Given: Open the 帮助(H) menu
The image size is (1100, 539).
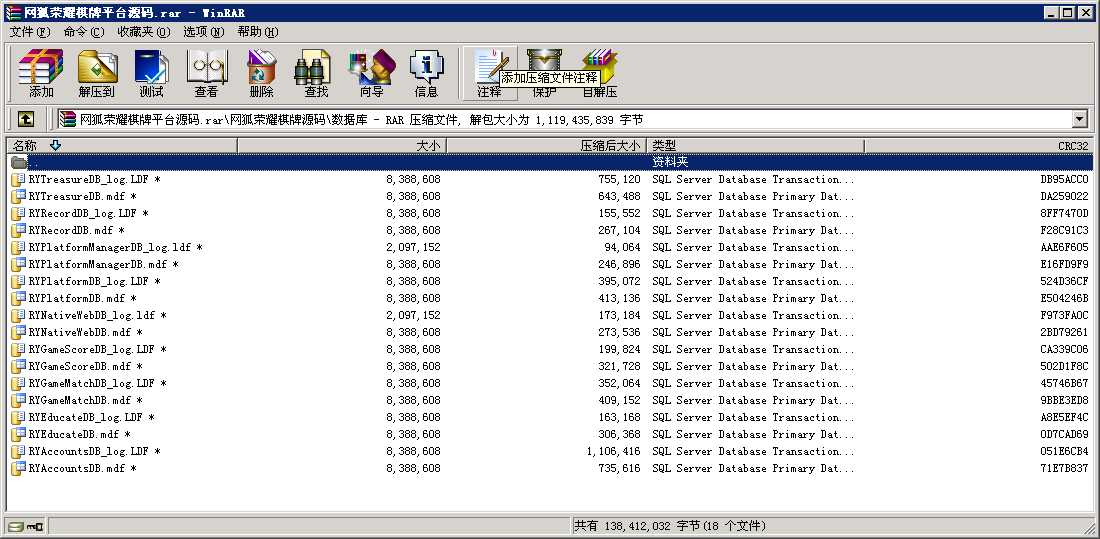Looking at the screenshot, I should (x=257, y=32).
